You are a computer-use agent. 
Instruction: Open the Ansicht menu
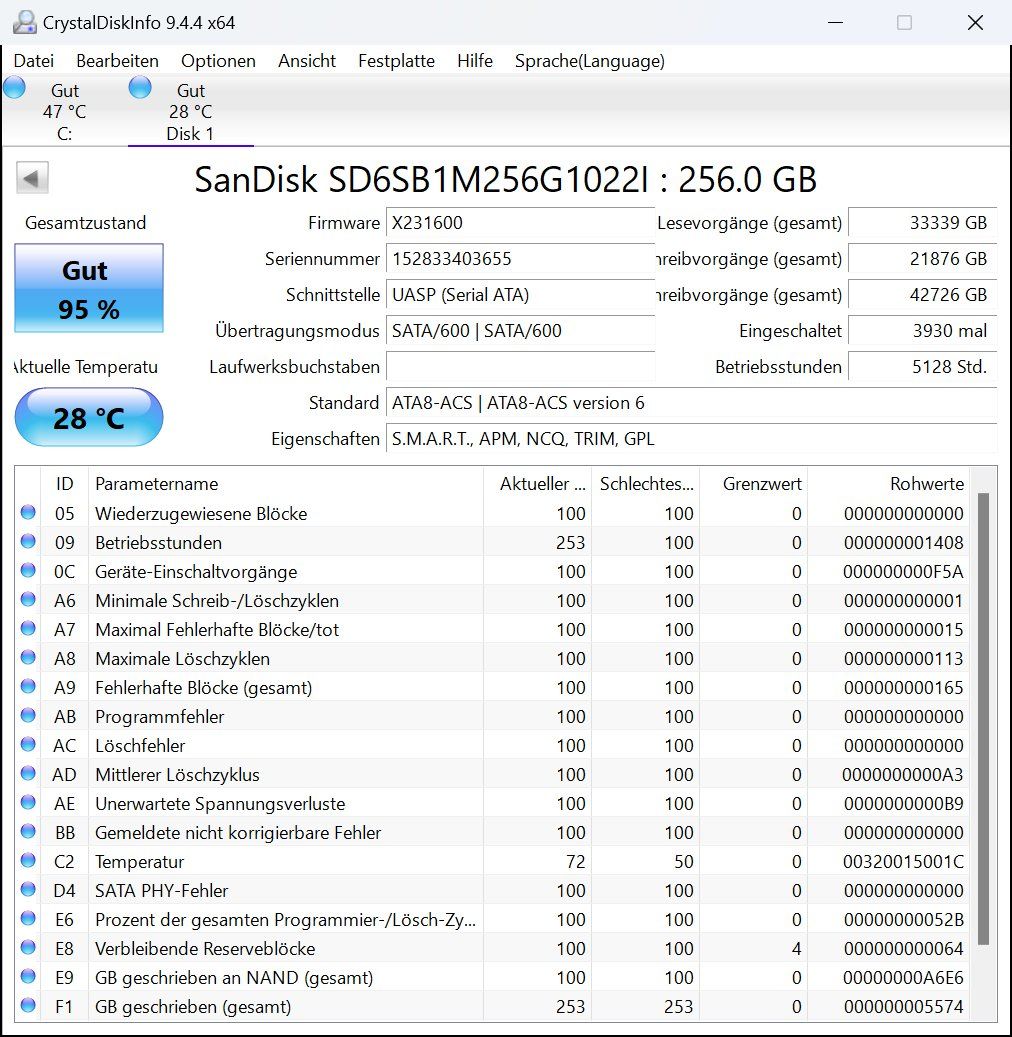coord(307,61)
